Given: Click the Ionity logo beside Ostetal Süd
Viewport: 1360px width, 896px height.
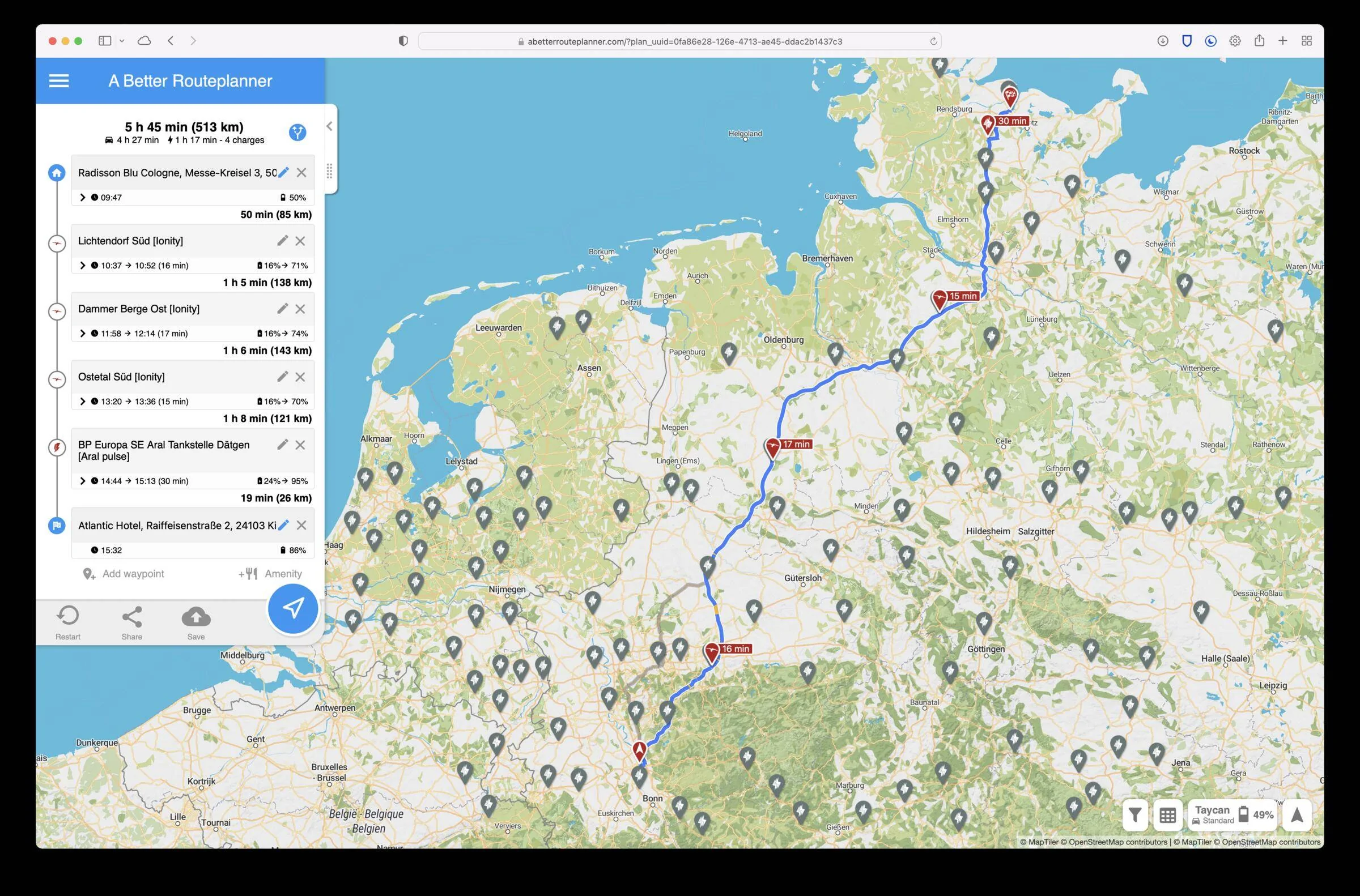Looking at the screenshot, I should pyautogui.click(x=57, y=379).
